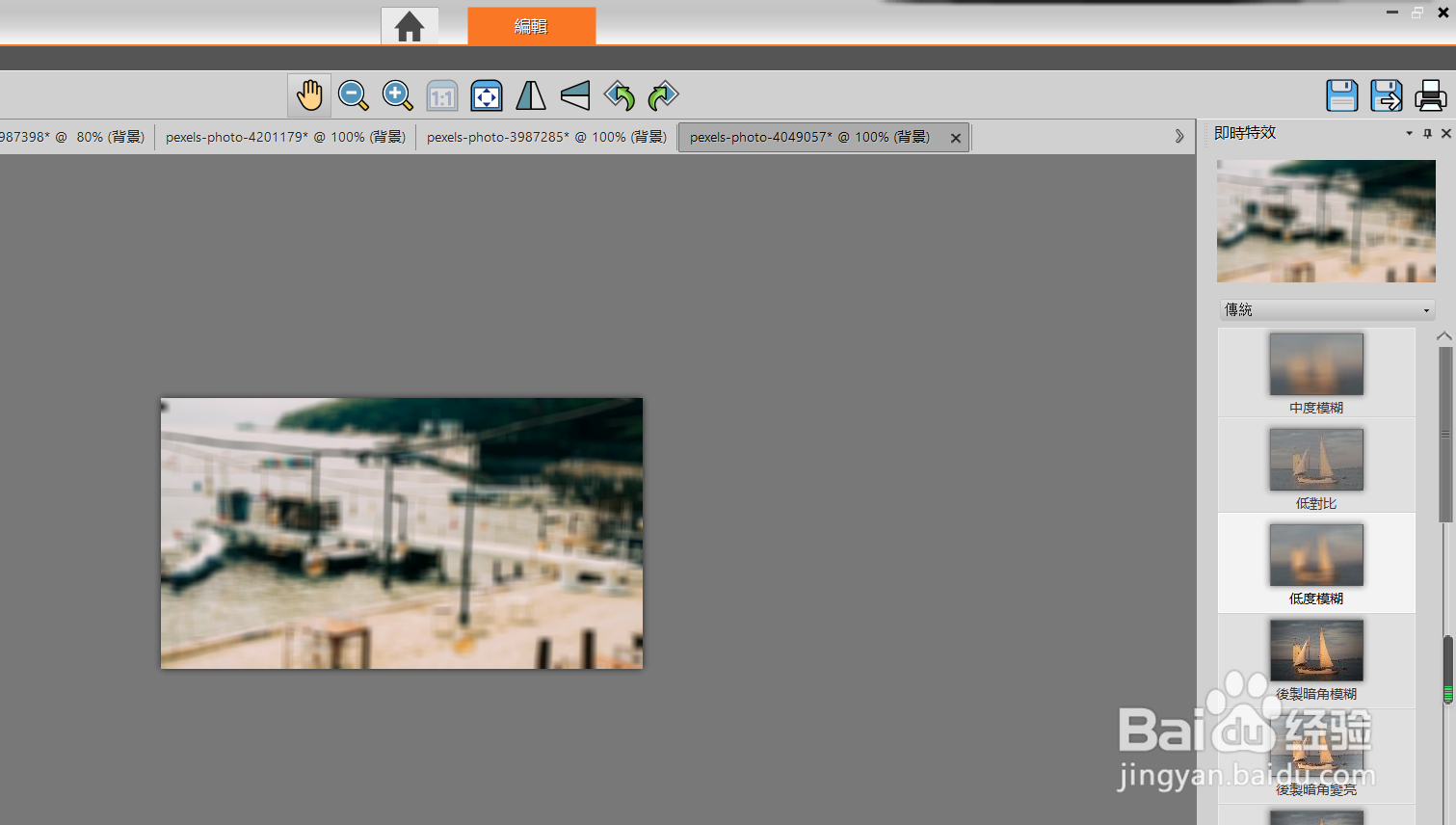Flip image vertically
This screenshot has width=1456, height=825.
click(575, 95)
